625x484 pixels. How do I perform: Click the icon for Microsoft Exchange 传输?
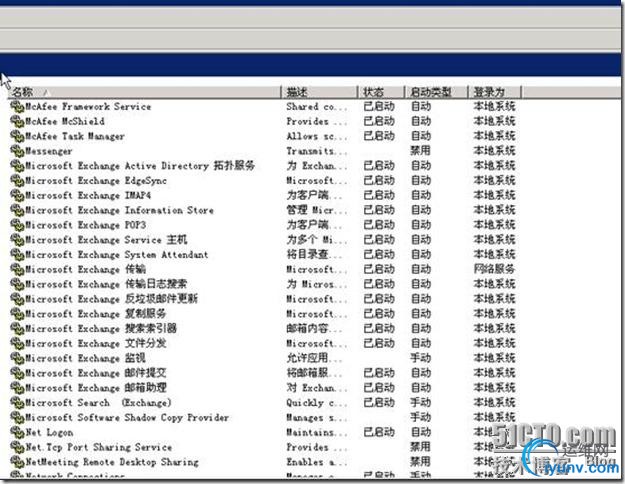[x=17, y=269]
